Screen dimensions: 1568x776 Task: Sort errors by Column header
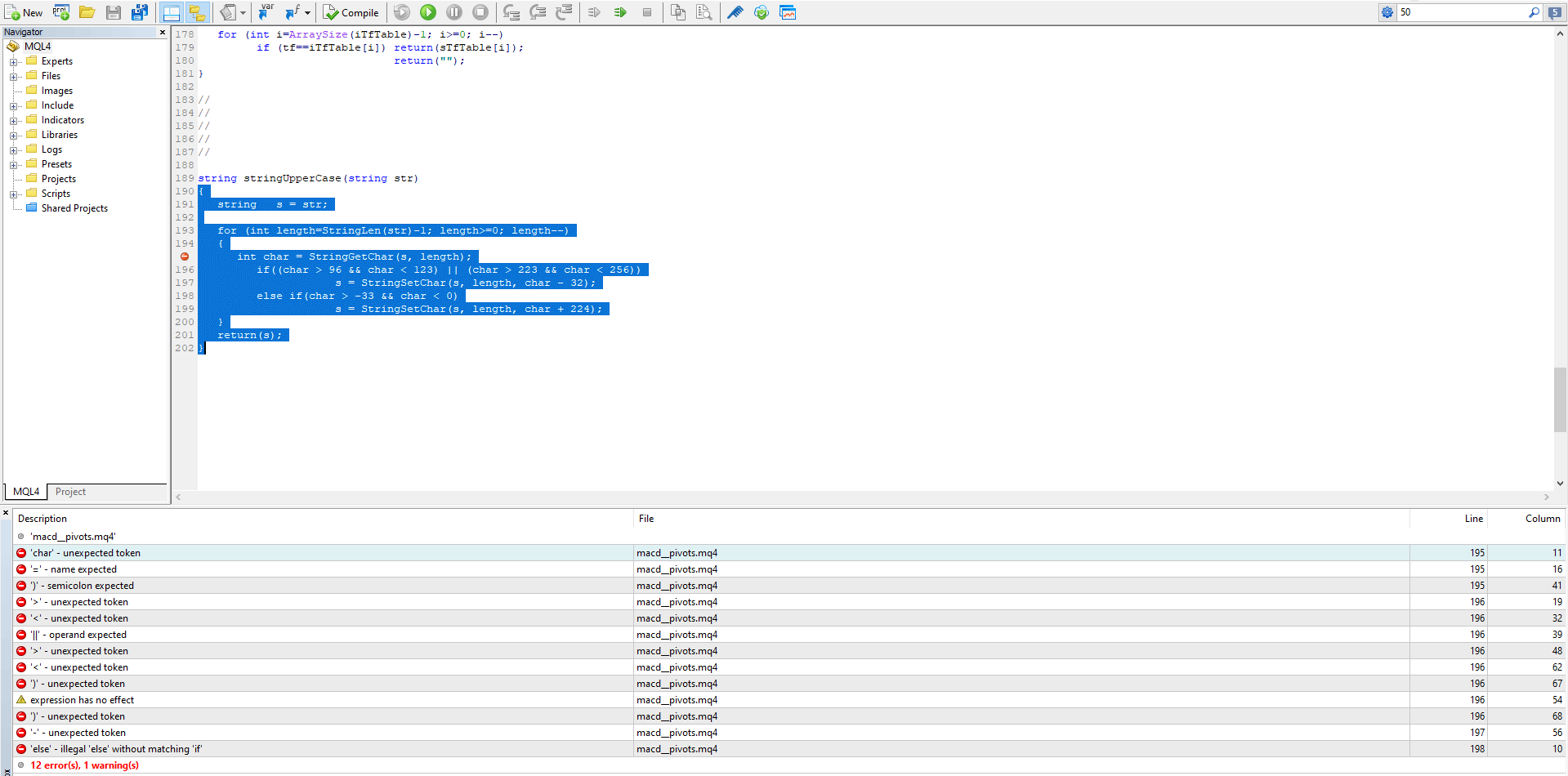tap(1526, 519)
